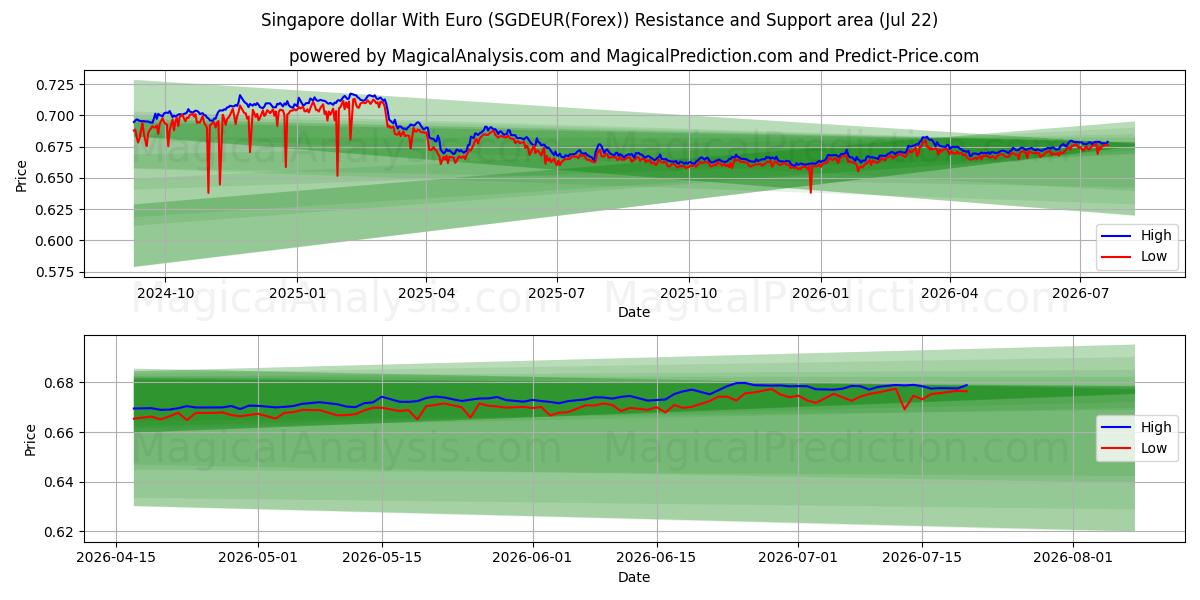The height and width of the screenshot is (600, 1200).
Task: Click the 2026-07-01 date tick label
Action: point(799,558)
